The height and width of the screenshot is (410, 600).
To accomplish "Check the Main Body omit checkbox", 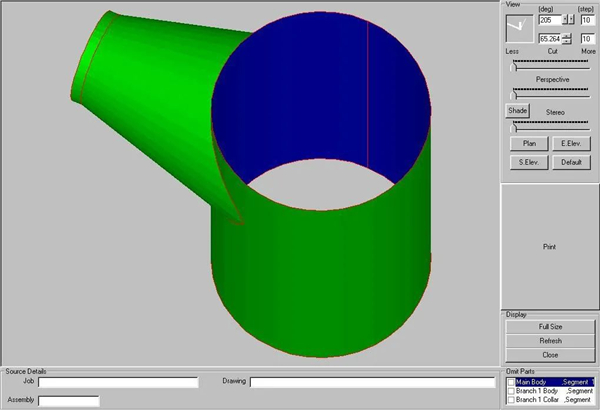I will point(511,382).
